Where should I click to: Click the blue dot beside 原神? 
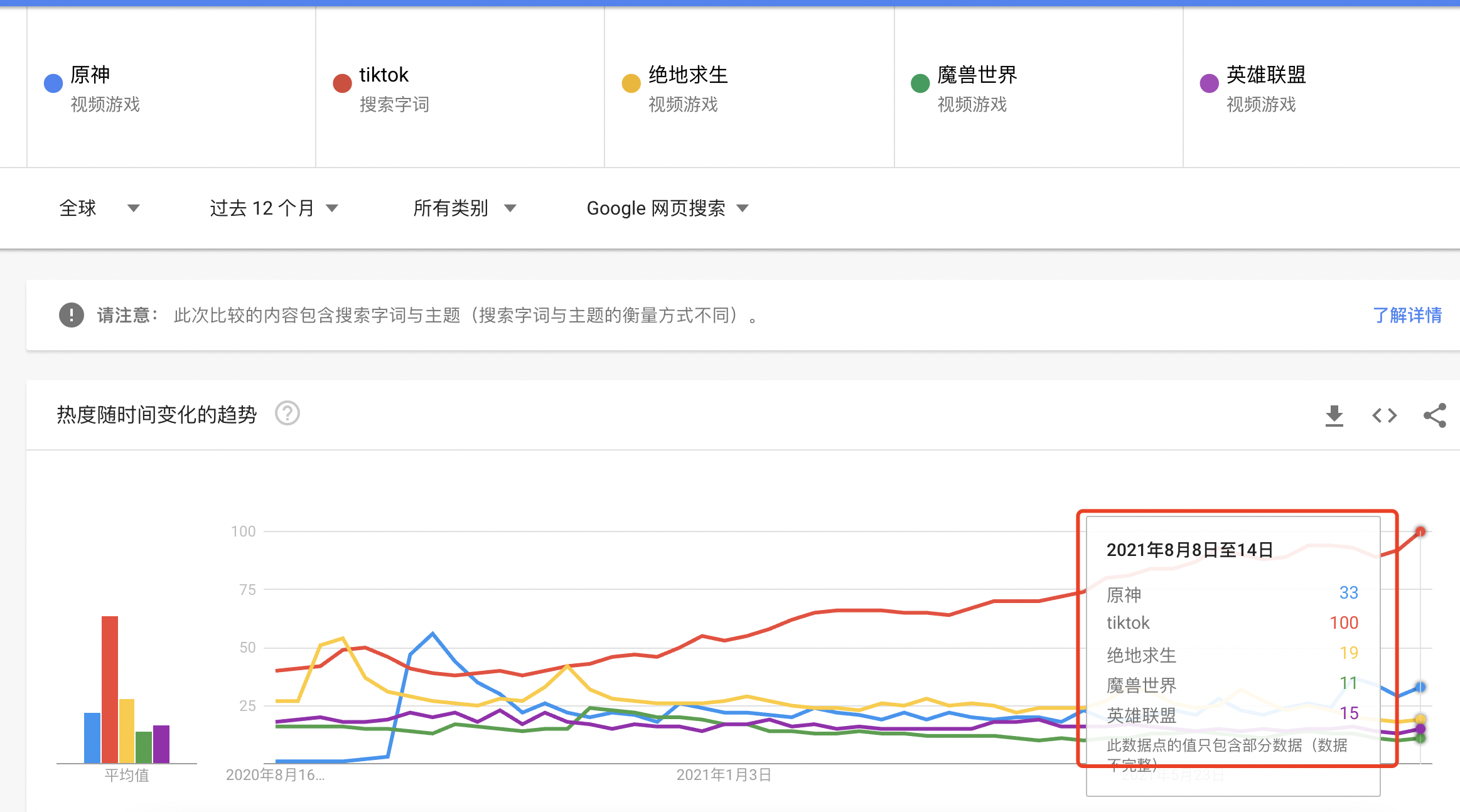pyautogui.click(x=53, y=83)
